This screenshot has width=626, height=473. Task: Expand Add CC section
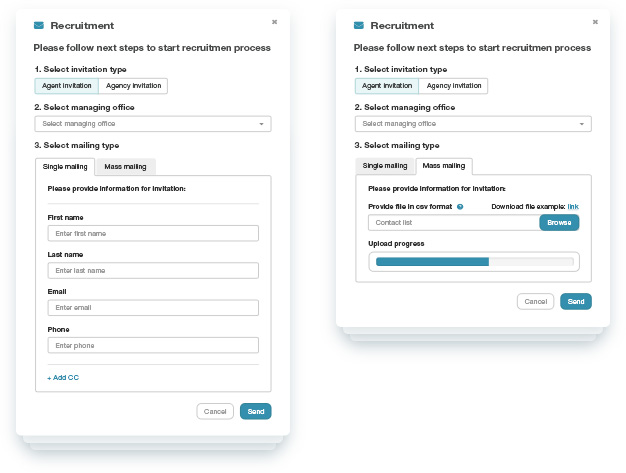pos(63,378)
